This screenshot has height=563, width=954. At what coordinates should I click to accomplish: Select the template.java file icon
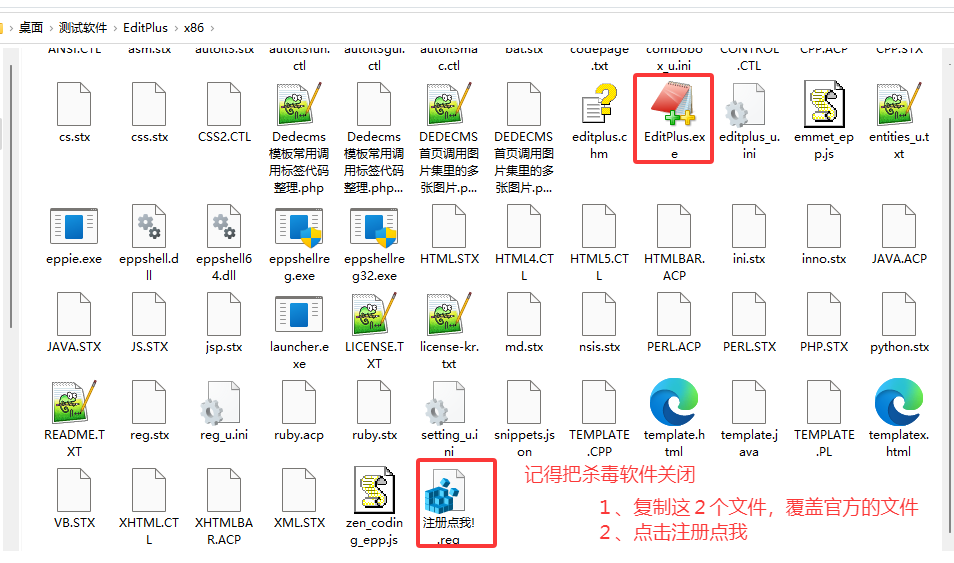tap(749, 402)
